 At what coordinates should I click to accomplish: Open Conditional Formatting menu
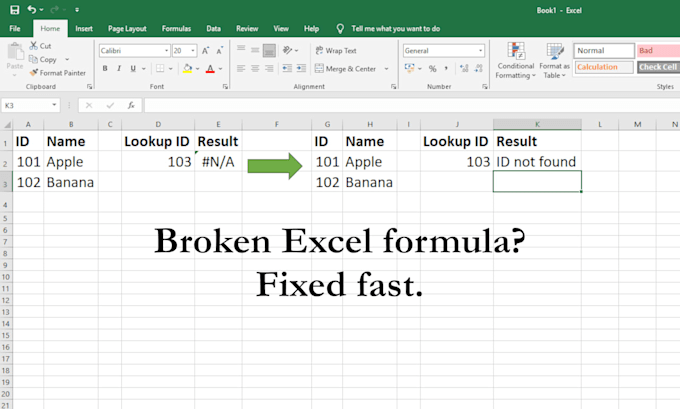point(516,61)
